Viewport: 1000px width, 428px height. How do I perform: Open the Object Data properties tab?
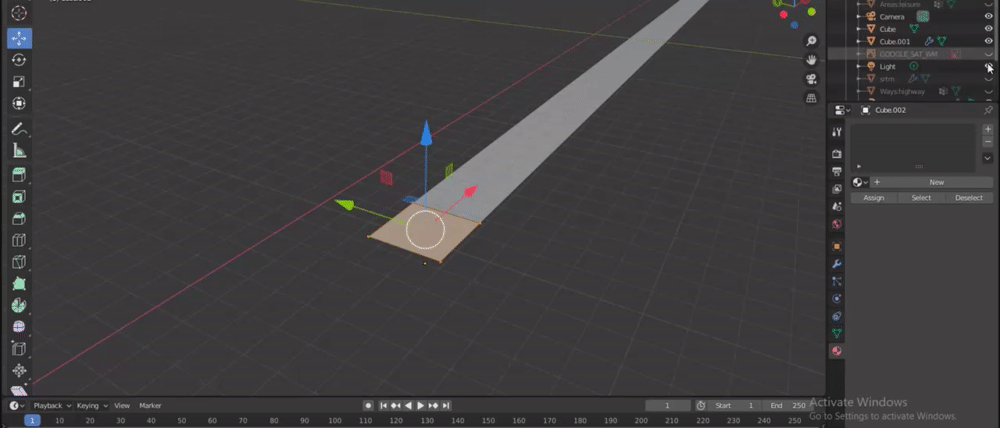tap(837, 333)
